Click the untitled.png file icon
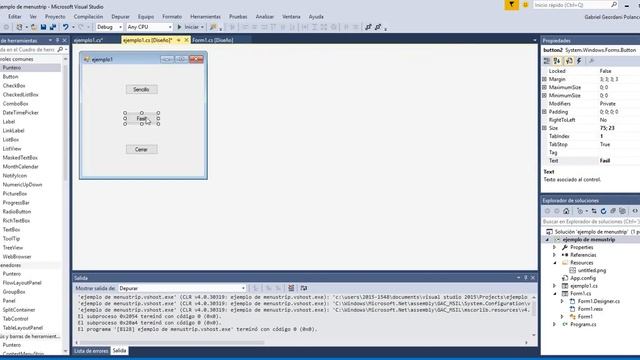 (573, 270)
